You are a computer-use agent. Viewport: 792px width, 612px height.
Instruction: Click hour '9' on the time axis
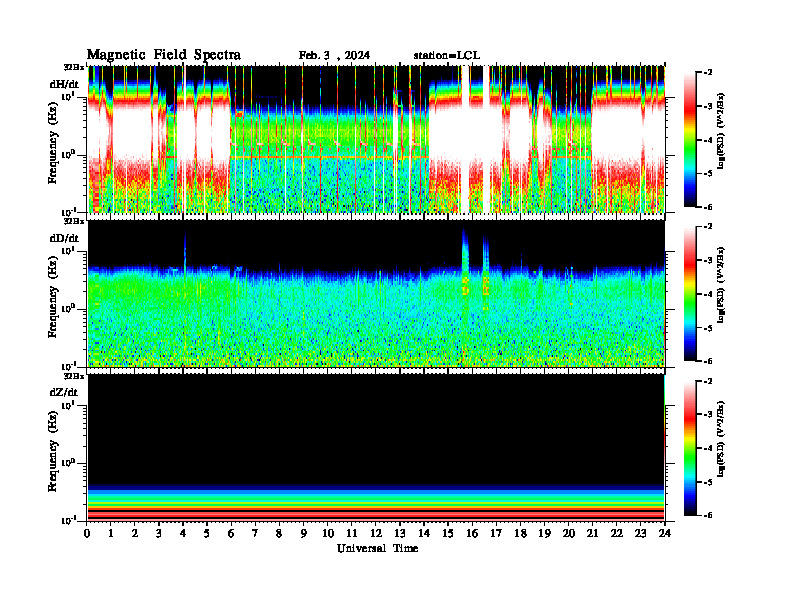pos(304,533)
